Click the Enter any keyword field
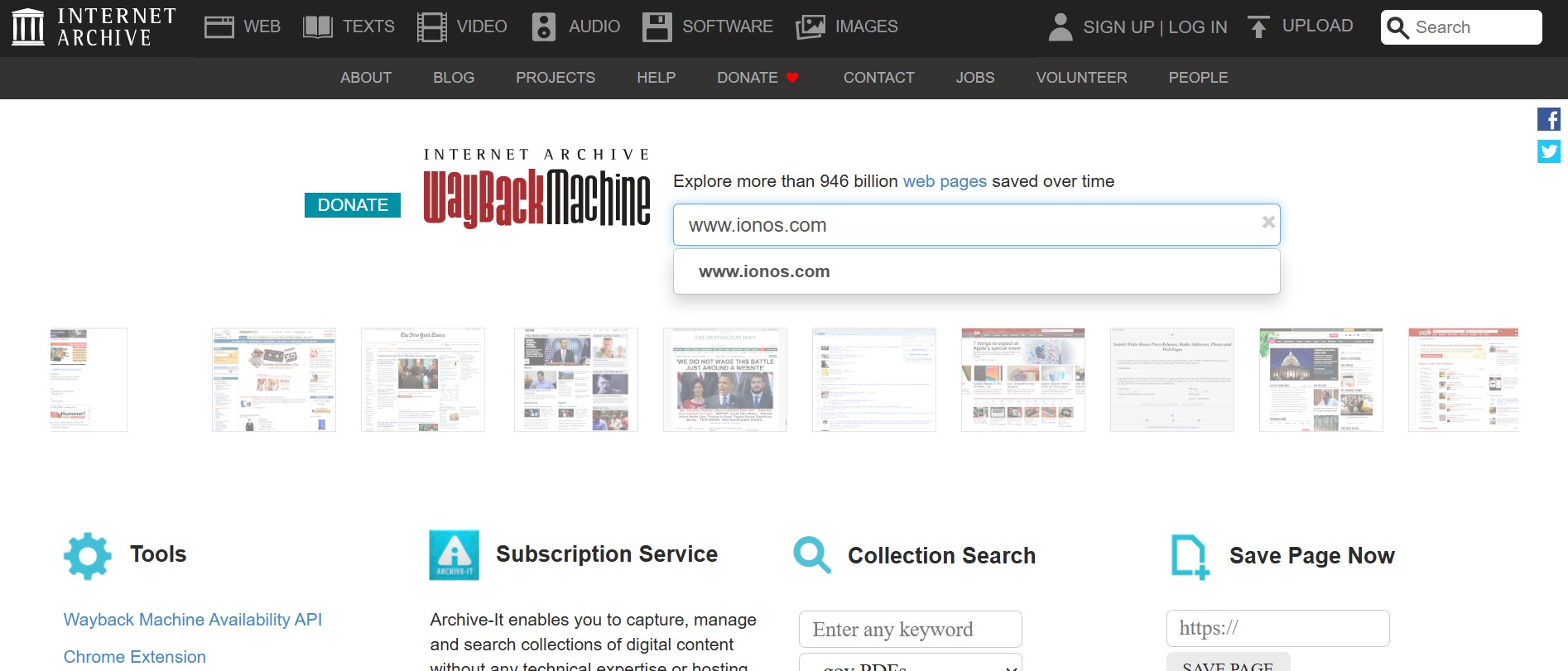The image size is (1568, 671). tap(910, 630)
